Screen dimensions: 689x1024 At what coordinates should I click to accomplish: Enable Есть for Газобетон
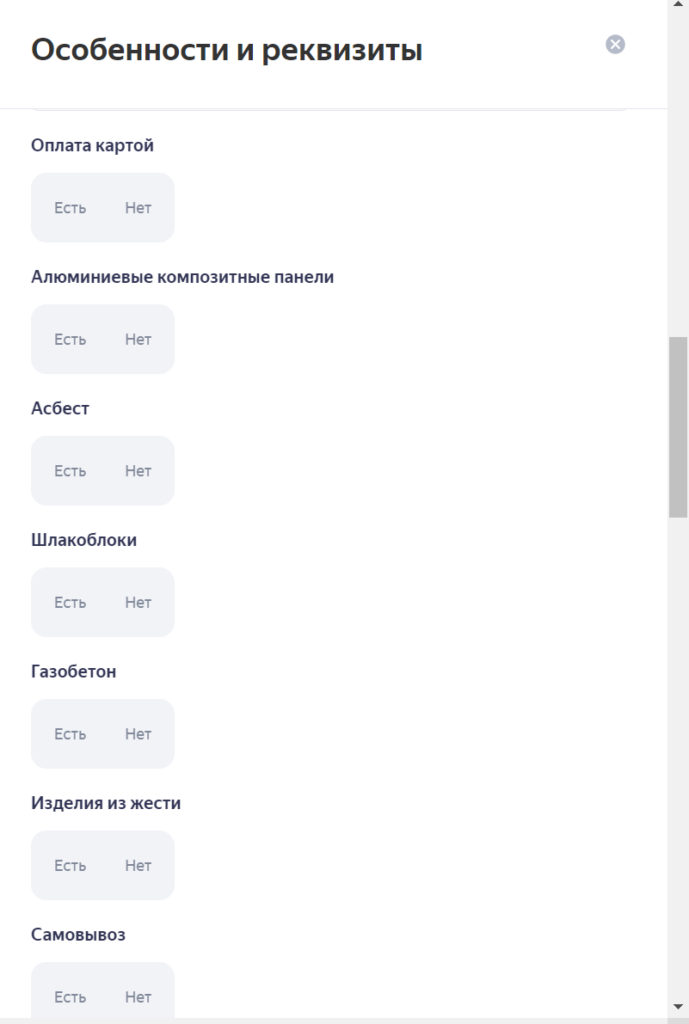click(70, 734)
